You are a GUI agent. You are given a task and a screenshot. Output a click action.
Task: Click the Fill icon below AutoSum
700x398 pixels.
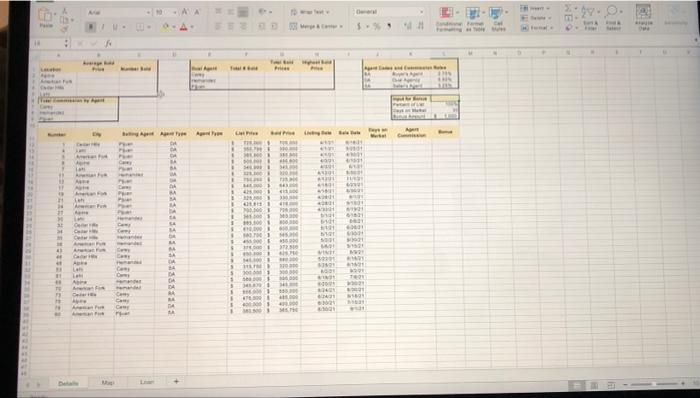click(x=568, y=18)
